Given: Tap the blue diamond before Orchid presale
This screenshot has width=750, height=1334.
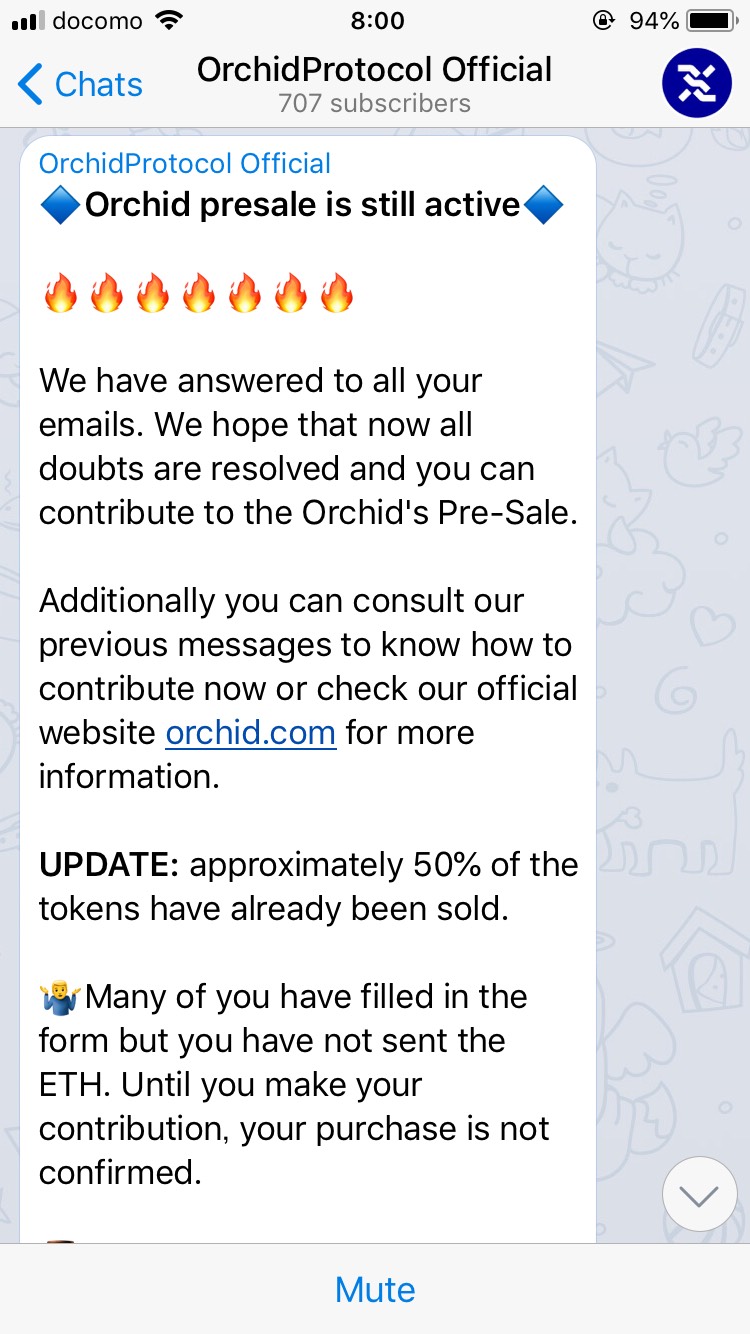Looking at the screenshot, I should (x=60, y=205).
